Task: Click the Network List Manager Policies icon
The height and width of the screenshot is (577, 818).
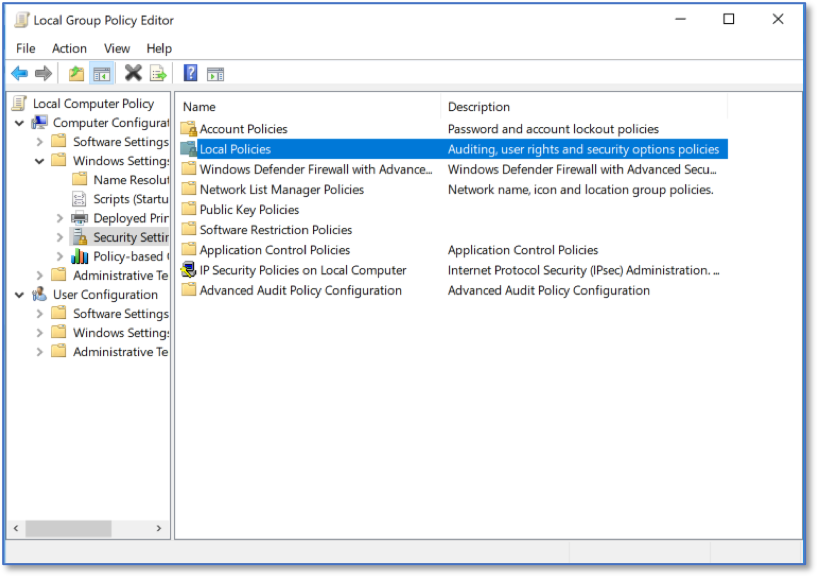Action: coord(188,189)
